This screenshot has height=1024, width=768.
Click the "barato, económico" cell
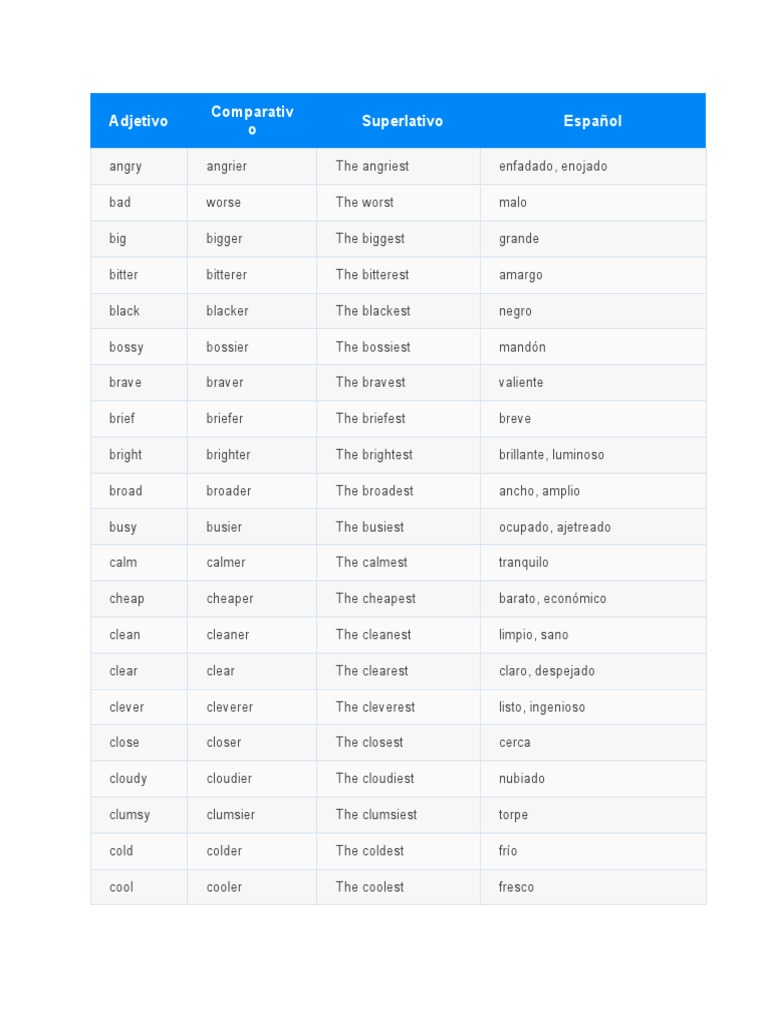pyautogui.click(x=552, y=598)
